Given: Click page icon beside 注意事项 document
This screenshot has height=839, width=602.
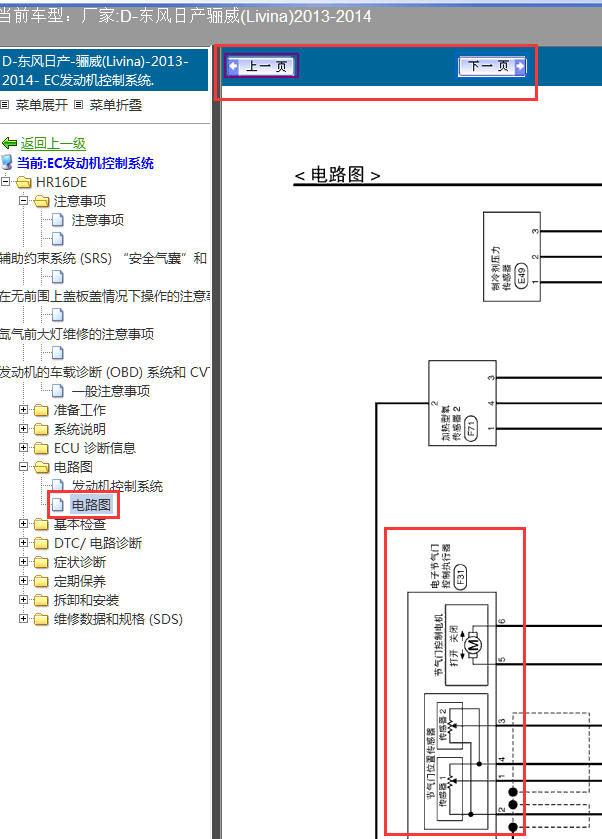Looking at the screenshot, I should click(x=58, y=220).
